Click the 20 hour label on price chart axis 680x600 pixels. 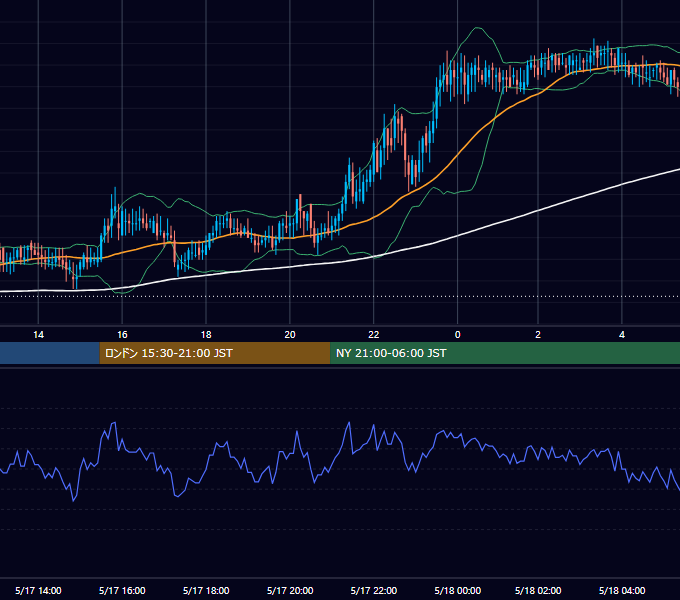290,335
